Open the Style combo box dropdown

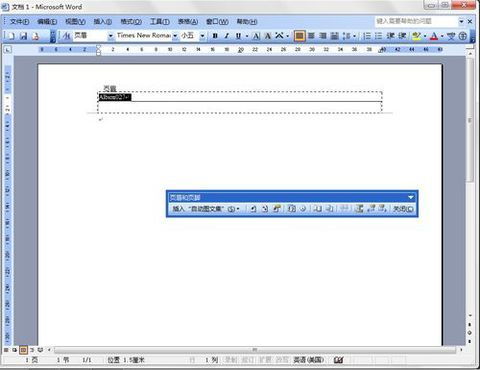pyautogui.click(x=111, y=36)
